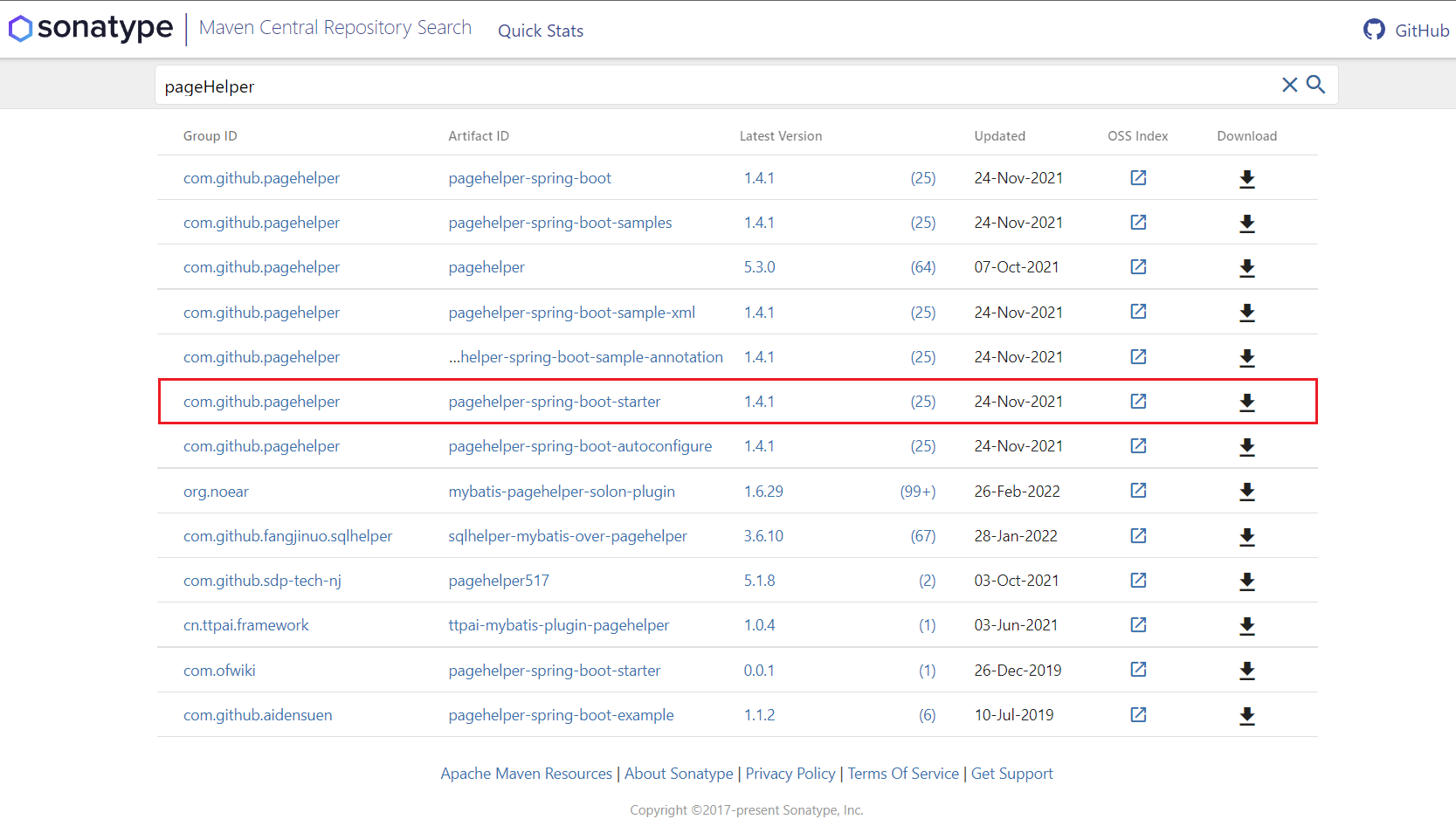Open the Quick Stats page
Viewport: 1456px width, 826px height.
click(540, 31)
